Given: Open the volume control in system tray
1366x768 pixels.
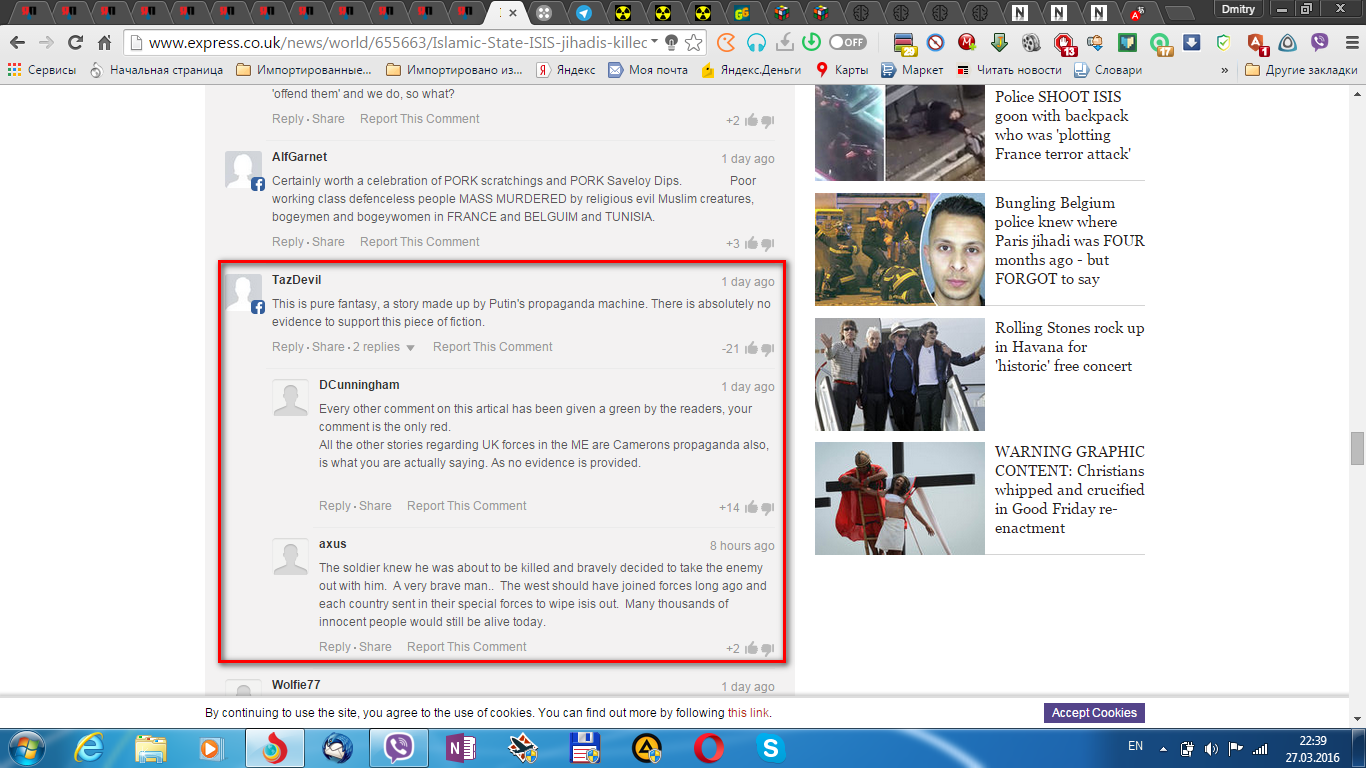Looking at the screenshot, I should (x=1211, y=748).
